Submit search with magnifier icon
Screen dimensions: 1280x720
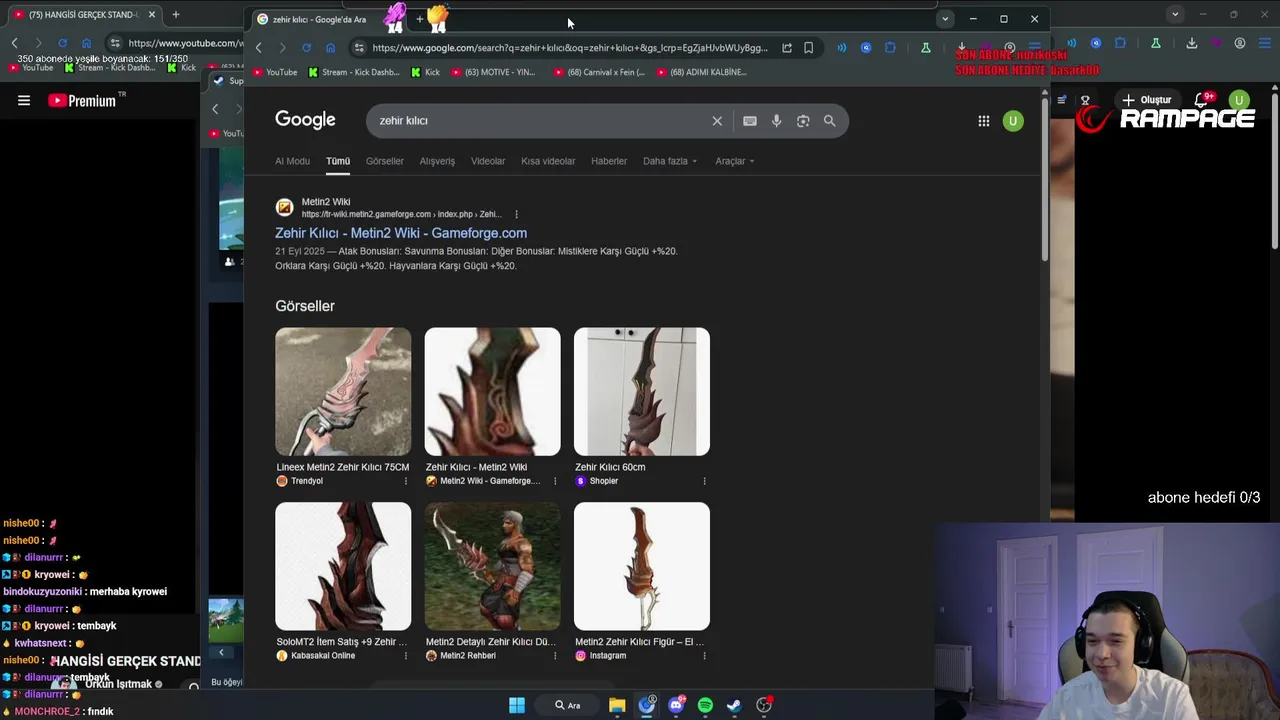pyautogui.click(x=829, y=121)
